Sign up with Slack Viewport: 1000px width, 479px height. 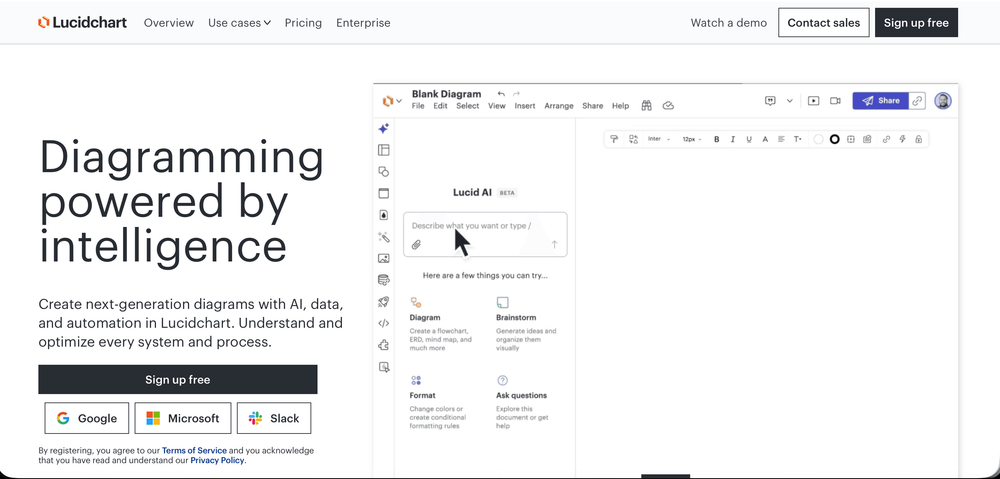point(274,418)
